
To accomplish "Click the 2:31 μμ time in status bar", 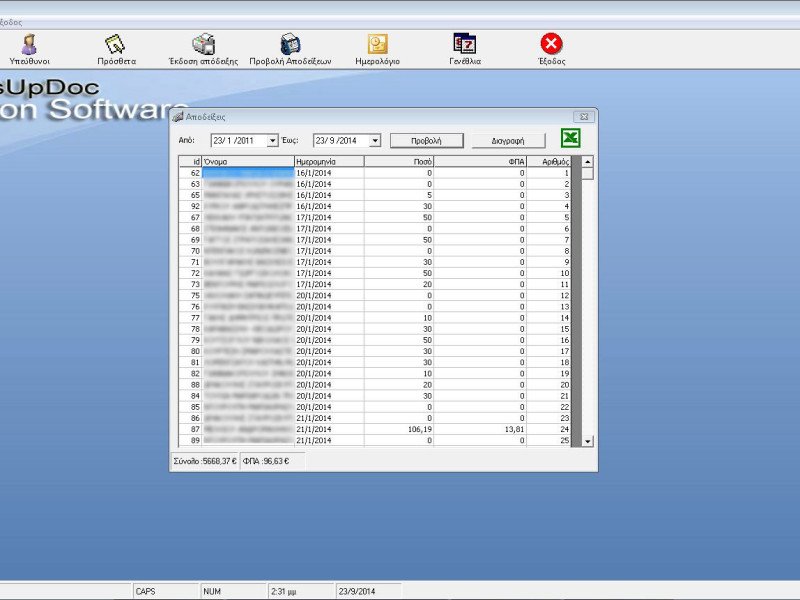I will (x=301, y=591).
